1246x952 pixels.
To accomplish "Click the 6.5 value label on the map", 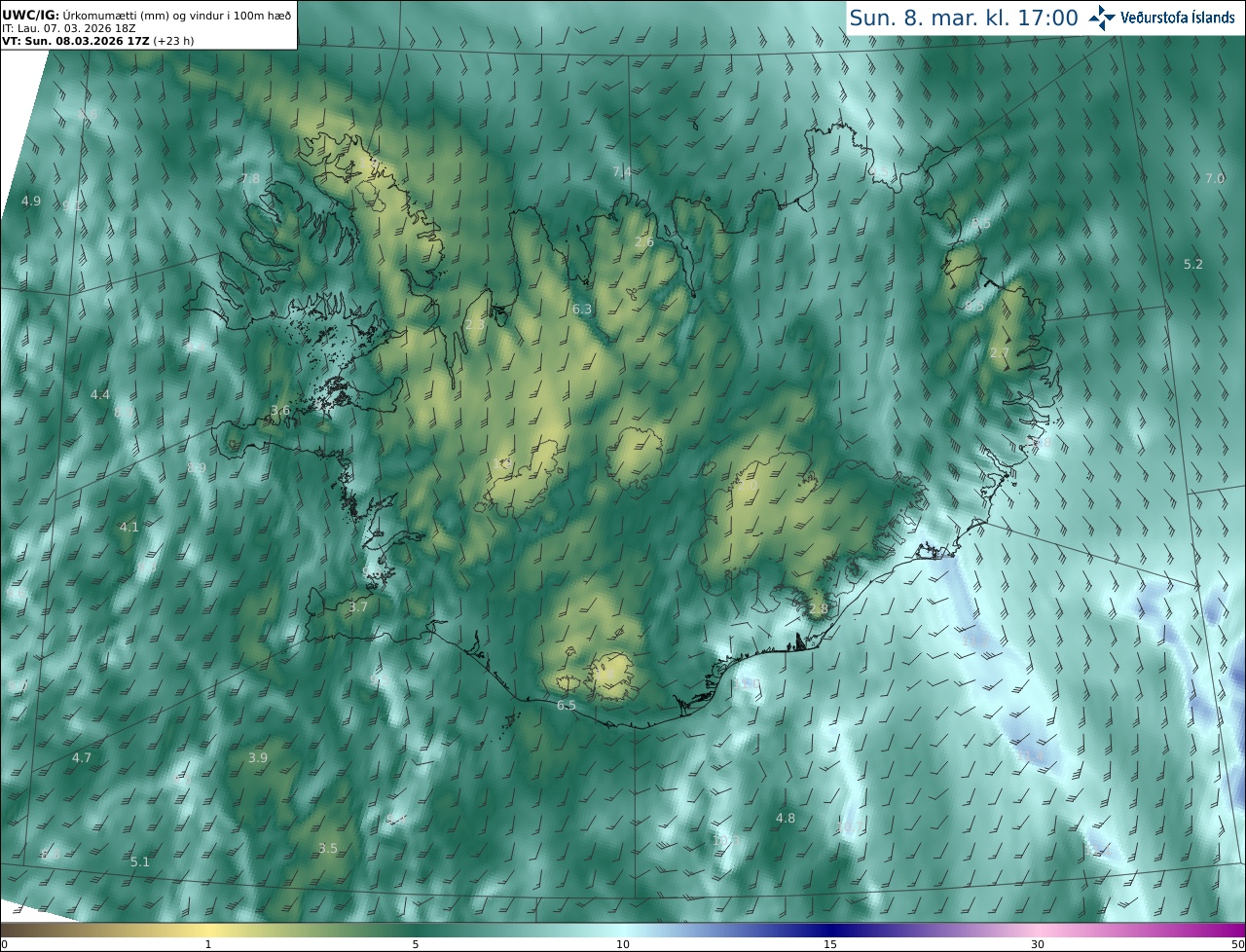I will [567, 705].
